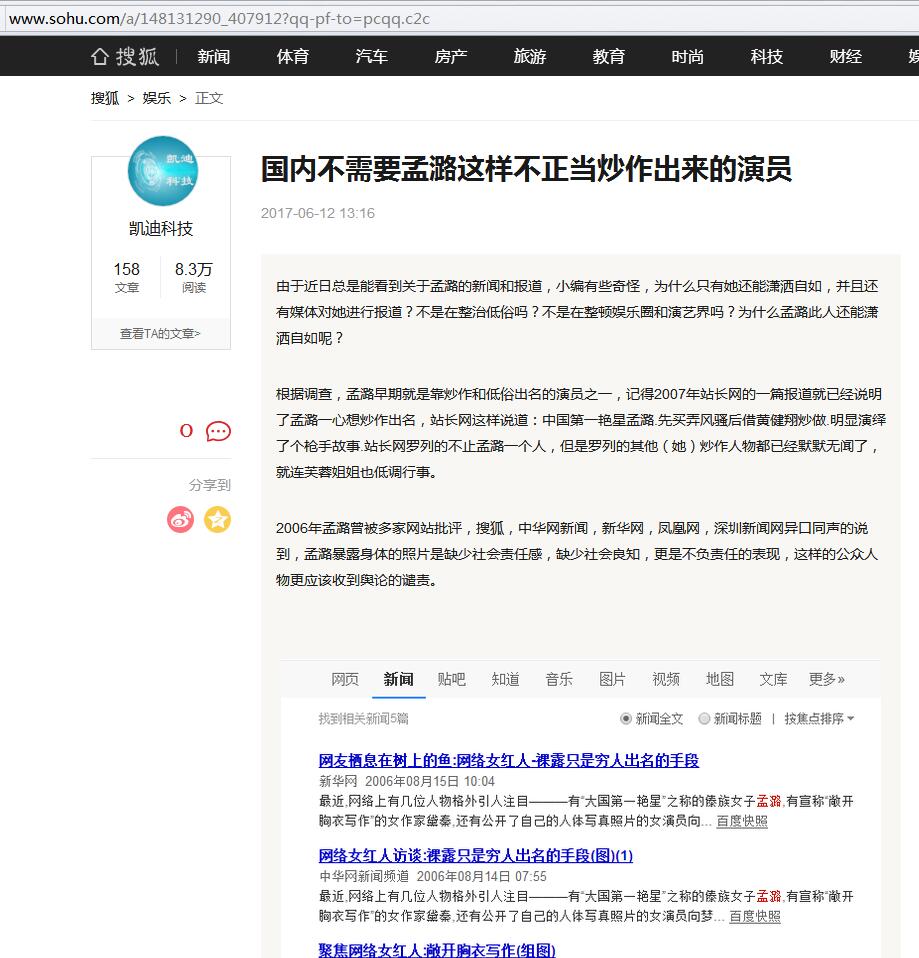
Task: Go to 科技 in top navigation
Action: 766,57
